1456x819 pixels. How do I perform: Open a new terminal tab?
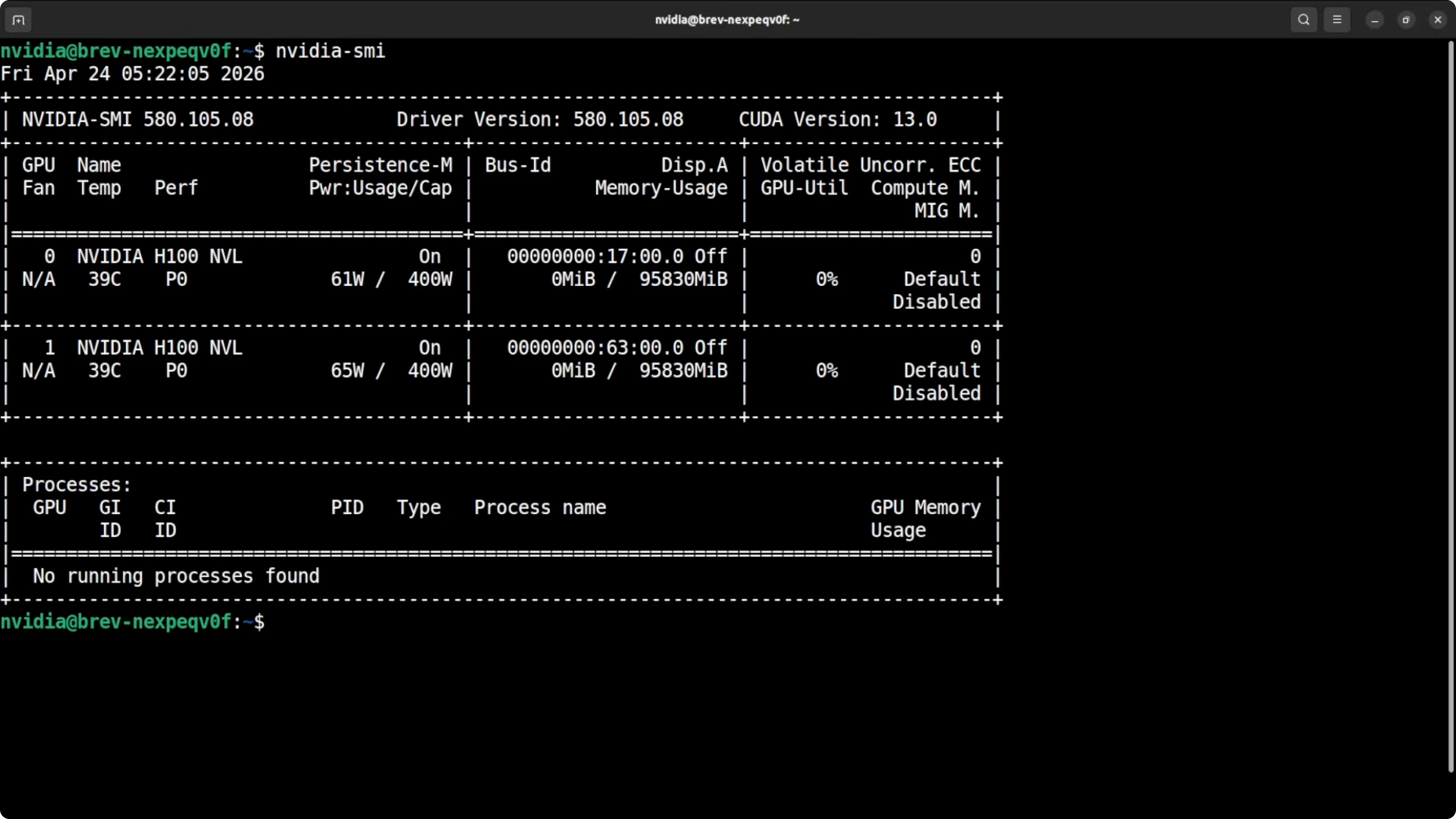(18, 20)
